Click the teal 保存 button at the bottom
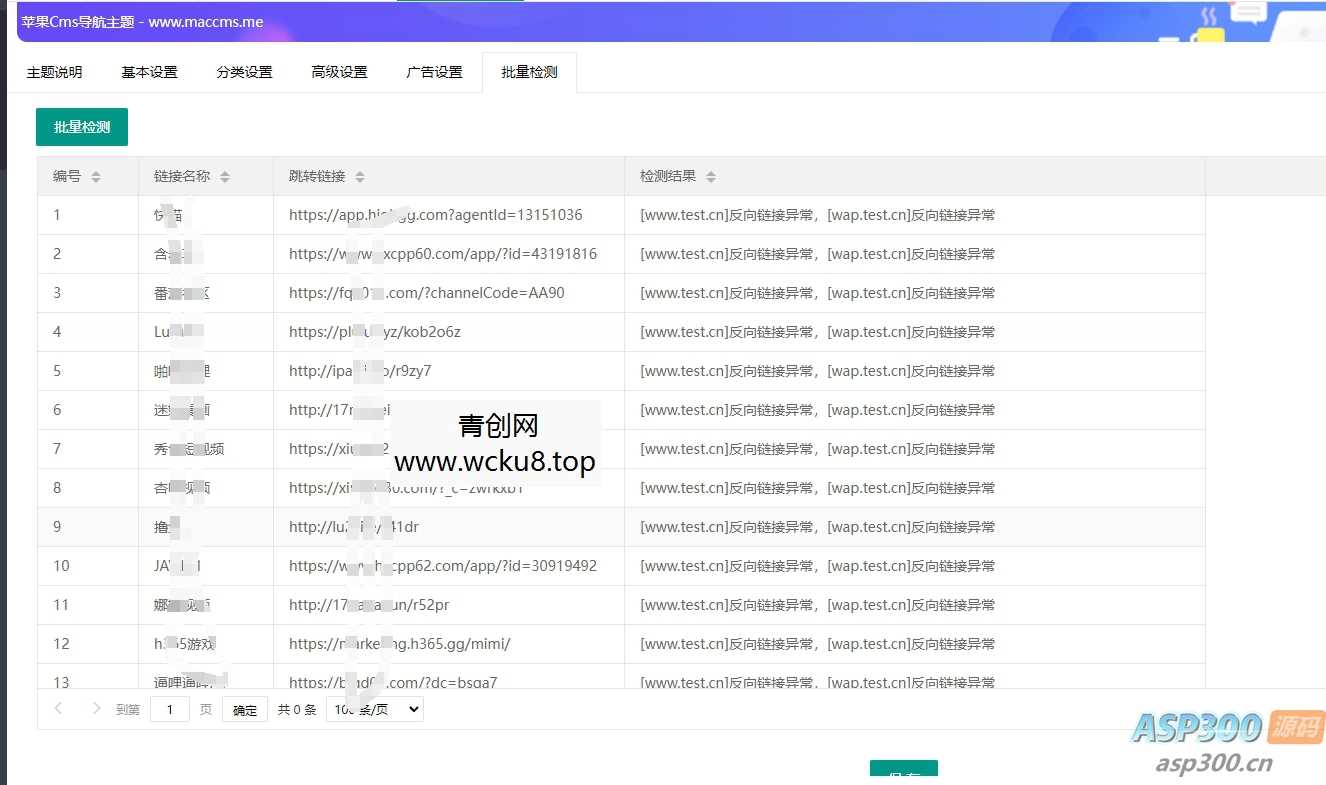 pyautogui.click(x=903, y=772)
